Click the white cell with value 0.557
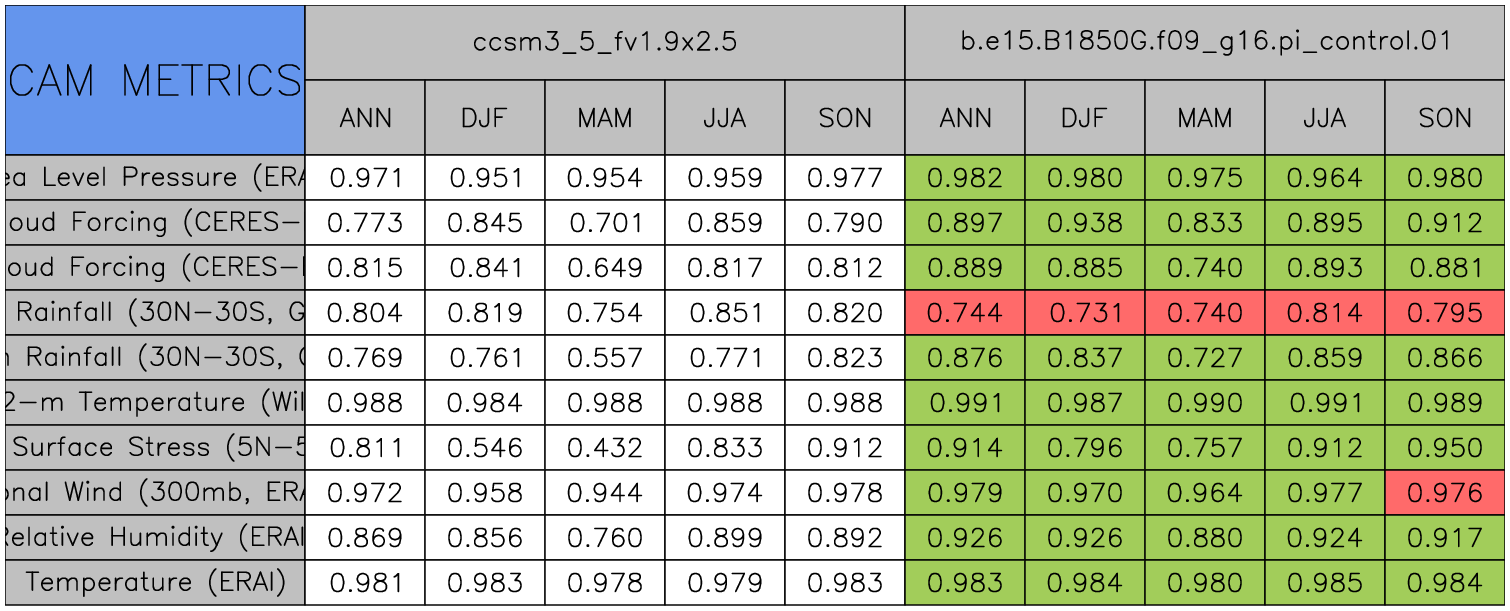Image resolution: width=1510 pixels, height=611 pixels. point(605,357)
